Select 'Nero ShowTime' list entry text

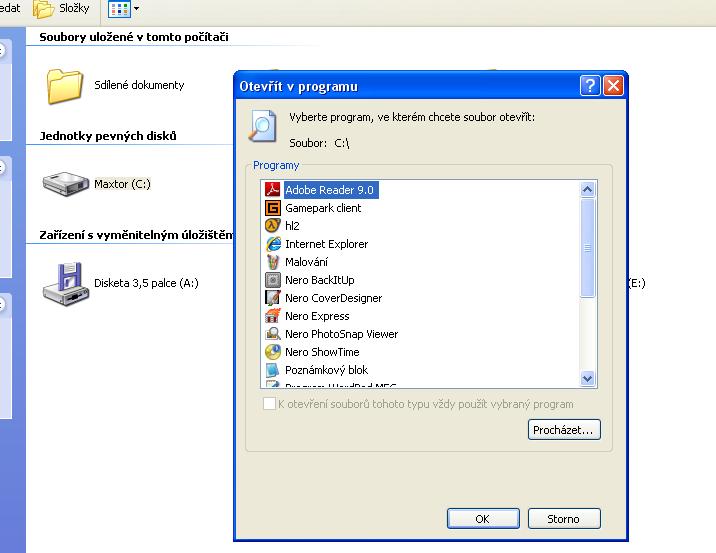[322, 352]
